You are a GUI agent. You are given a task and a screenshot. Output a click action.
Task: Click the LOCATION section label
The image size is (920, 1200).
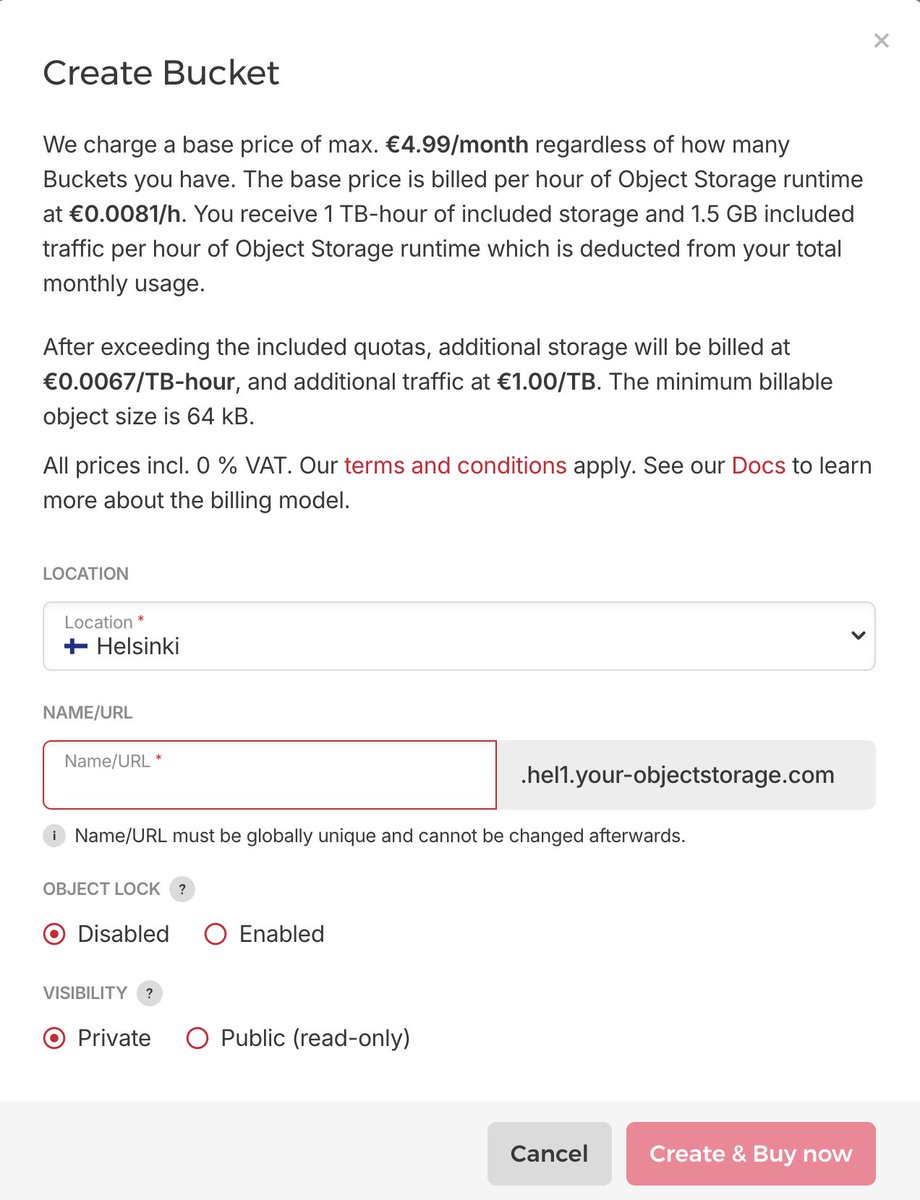coord(86,574)
